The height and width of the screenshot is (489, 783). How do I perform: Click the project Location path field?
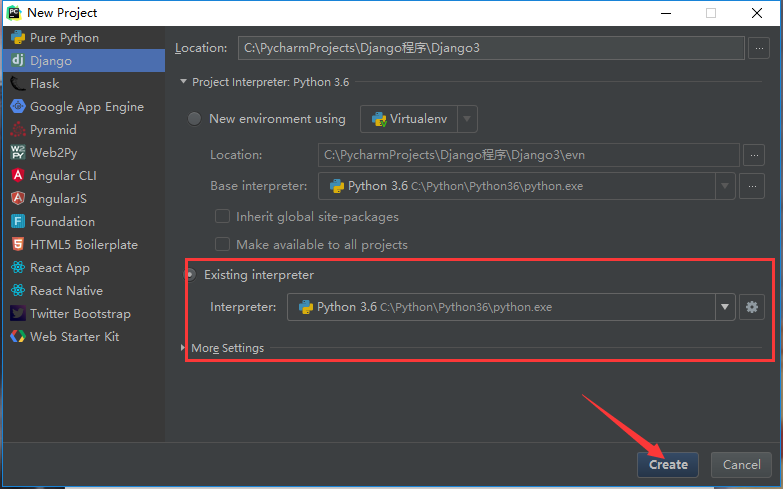(x=491, y=48)
